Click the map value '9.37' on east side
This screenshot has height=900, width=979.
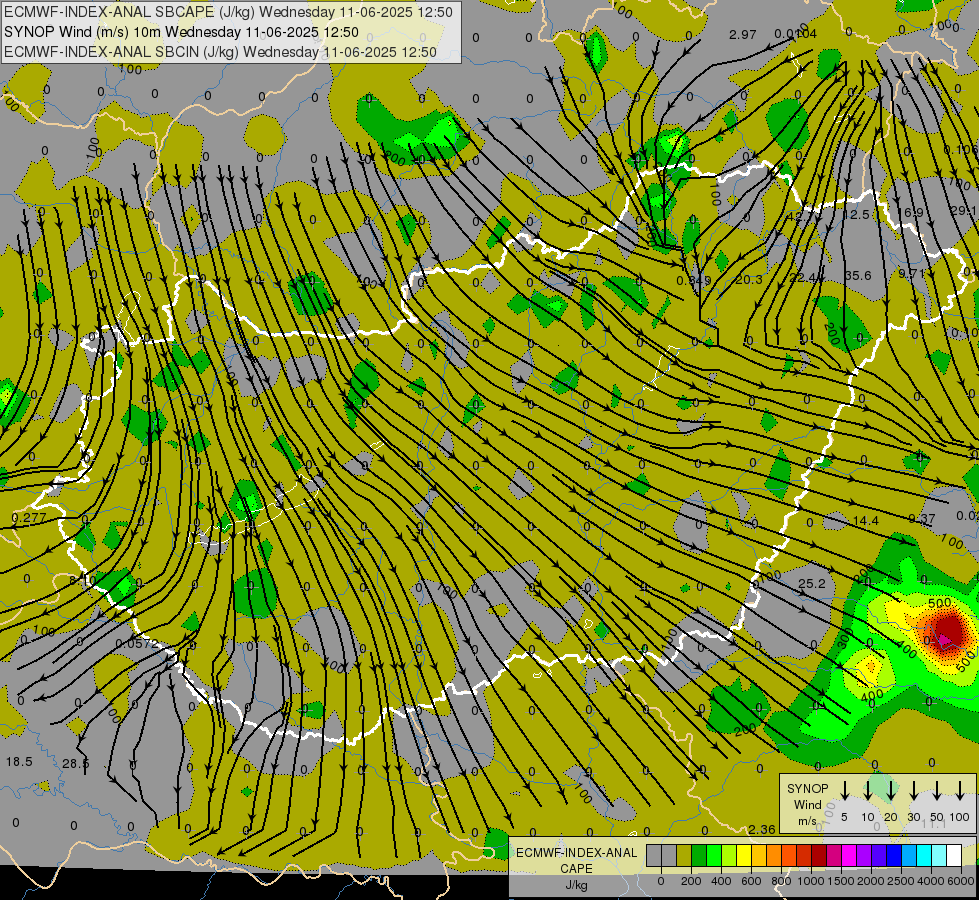coord(922,519)
